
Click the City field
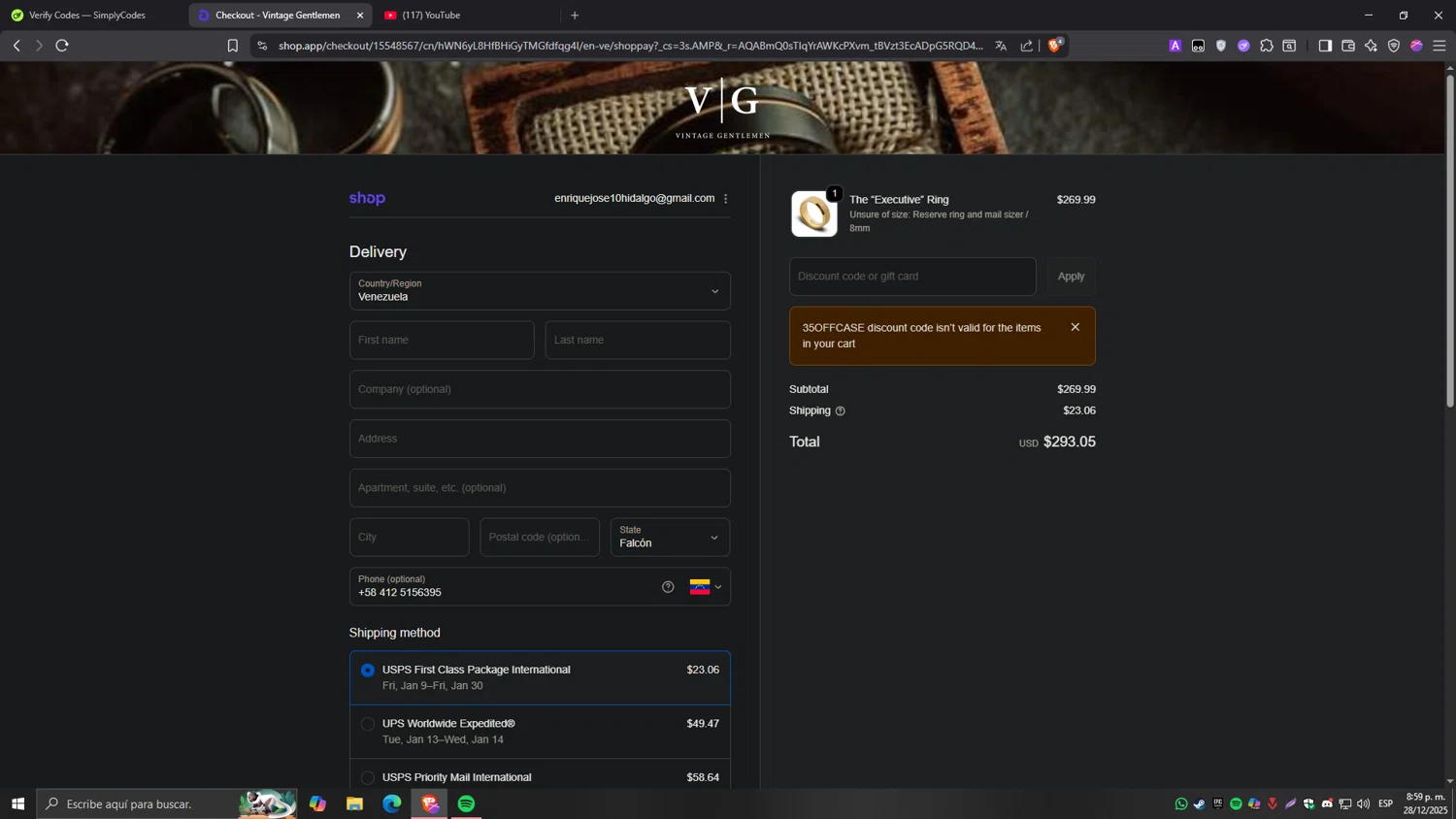tap(409, 538)
